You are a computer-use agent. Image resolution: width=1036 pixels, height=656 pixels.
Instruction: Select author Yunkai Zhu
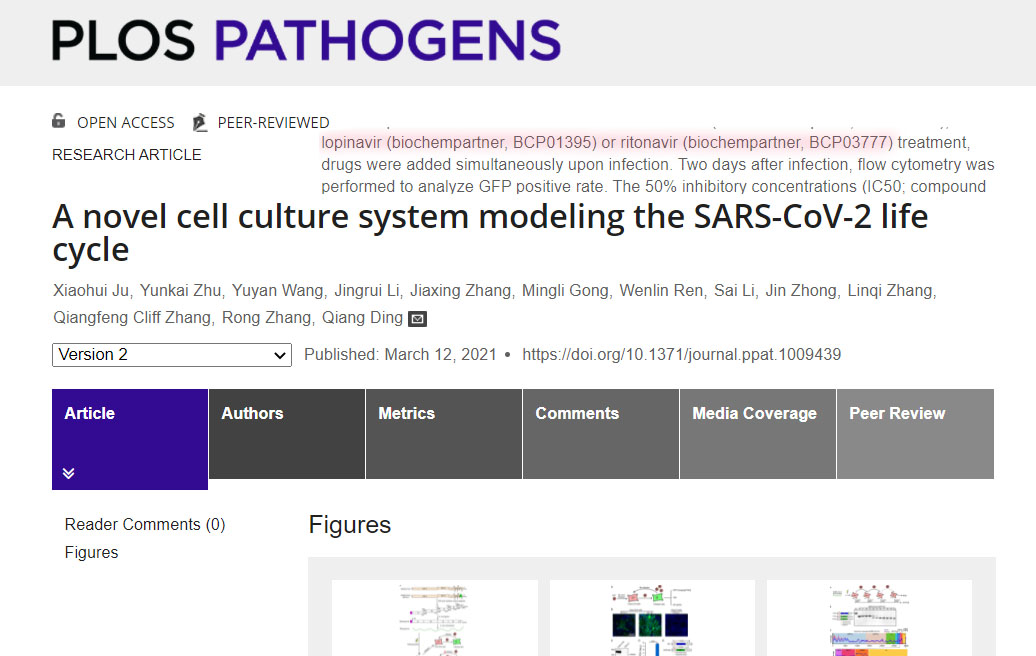(180, 291)
